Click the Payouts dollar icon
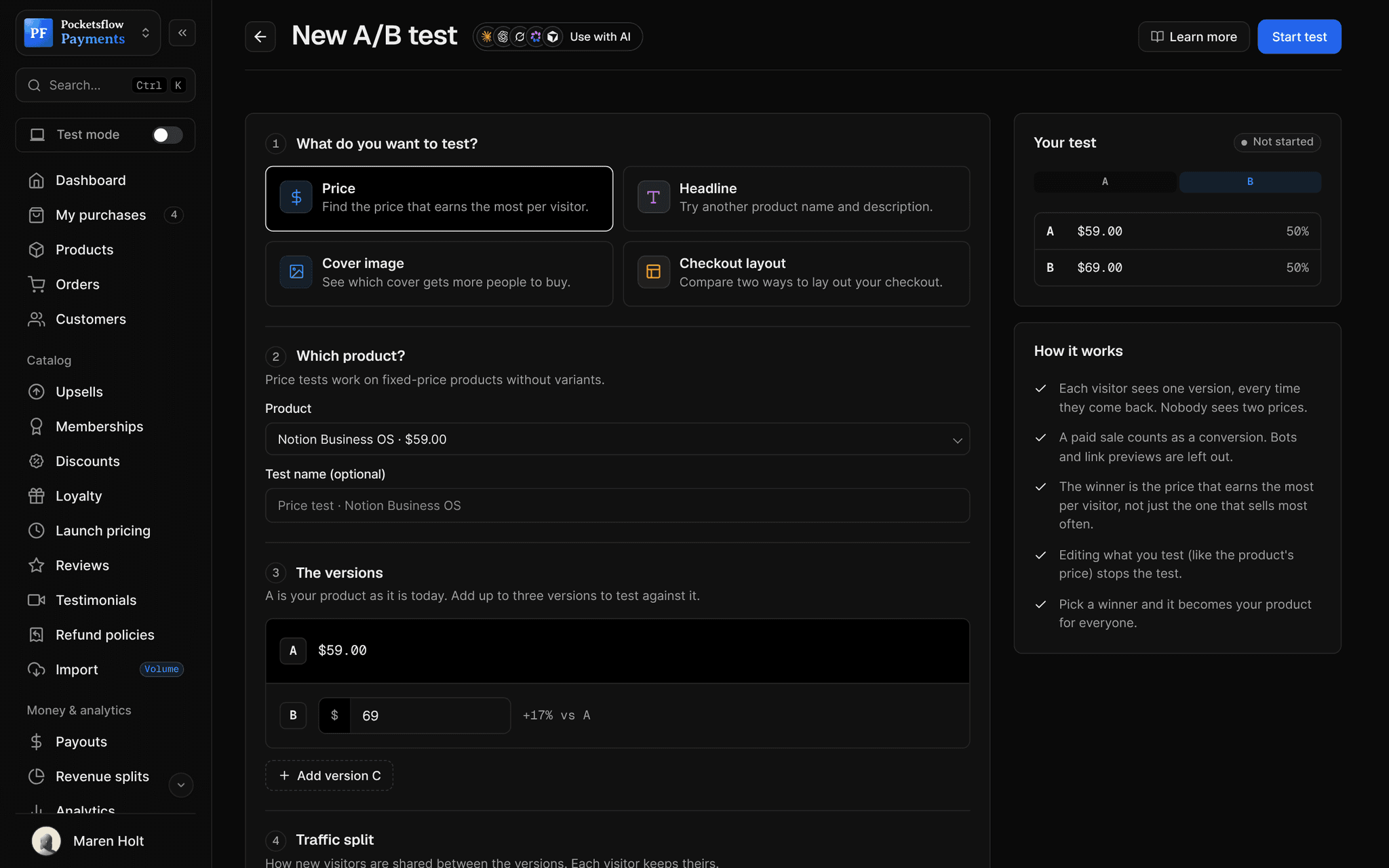This screenshot has width=1389, height=868. click(x=37, y=742)
